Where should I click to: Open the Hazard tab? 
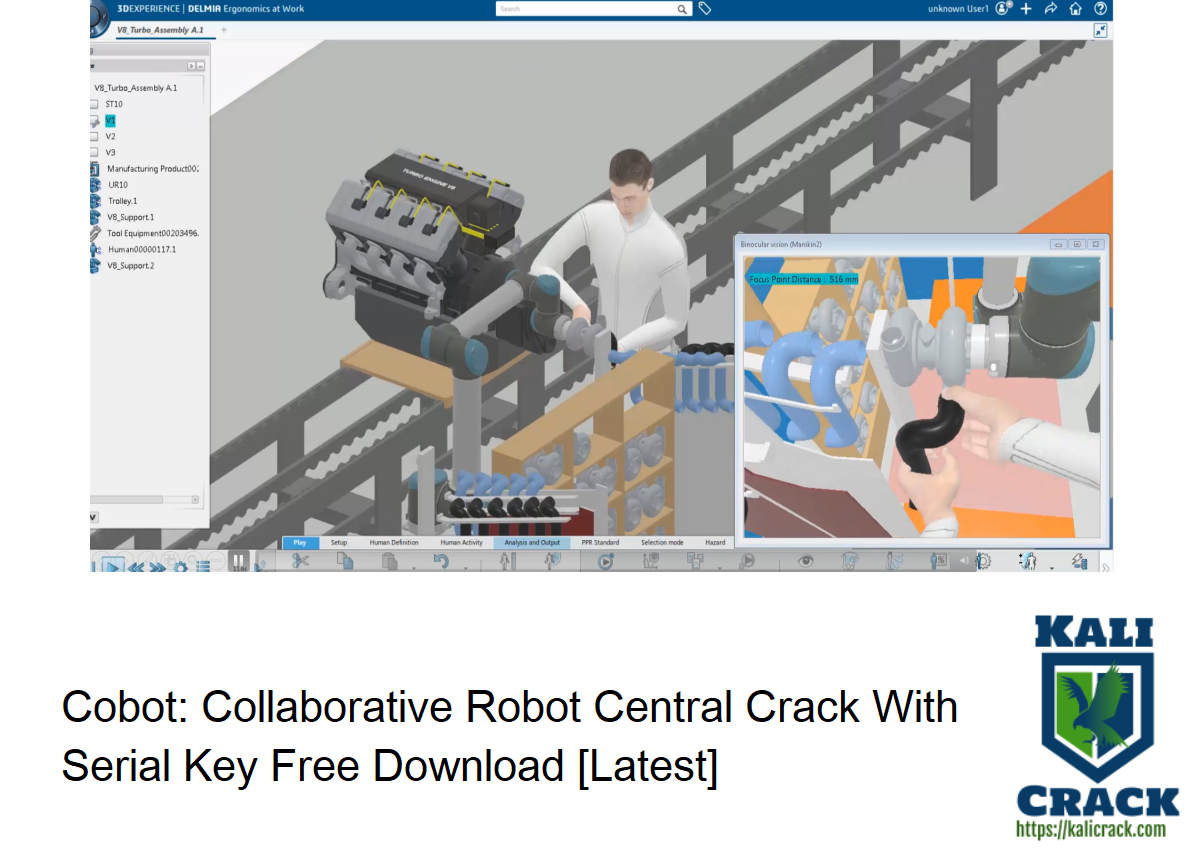pos(715,543)
